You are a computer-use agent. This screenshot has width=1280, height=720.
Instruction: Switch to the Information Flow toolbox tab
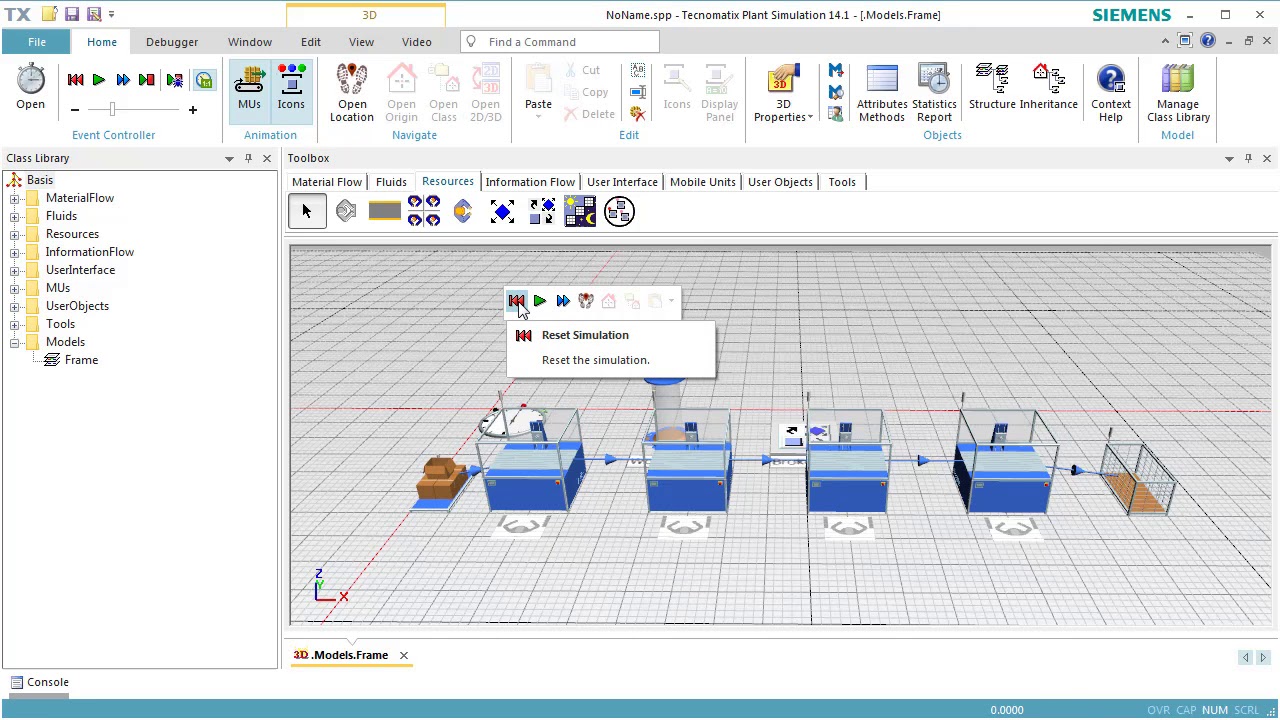coord(530,182)
